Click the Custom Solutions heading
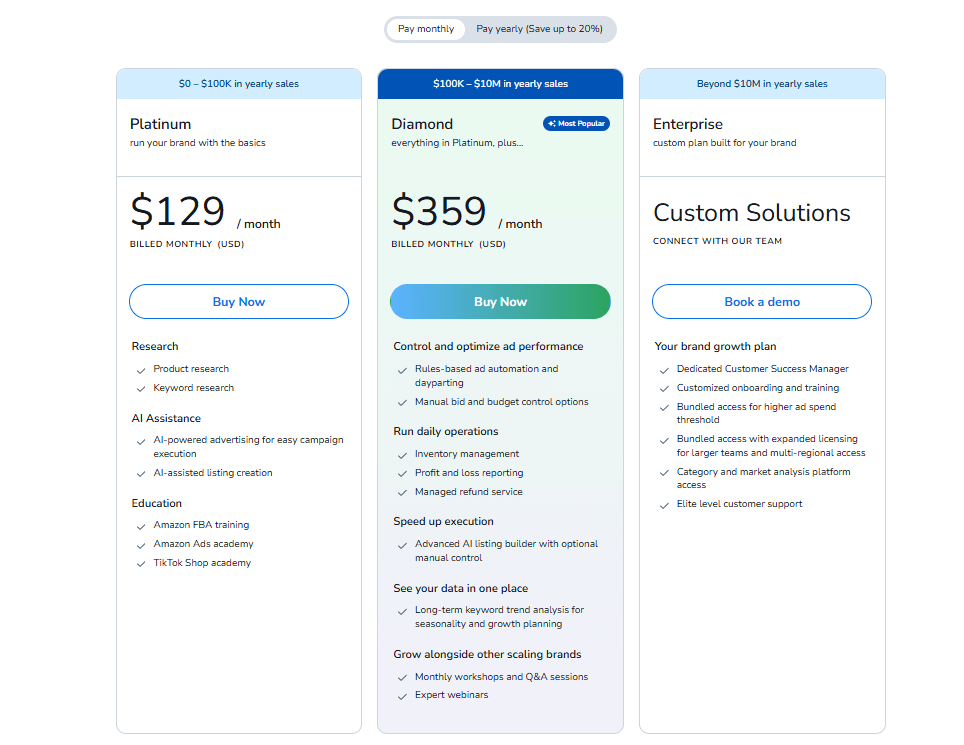Viewport: 964px width, 745px height. [752, 213]
